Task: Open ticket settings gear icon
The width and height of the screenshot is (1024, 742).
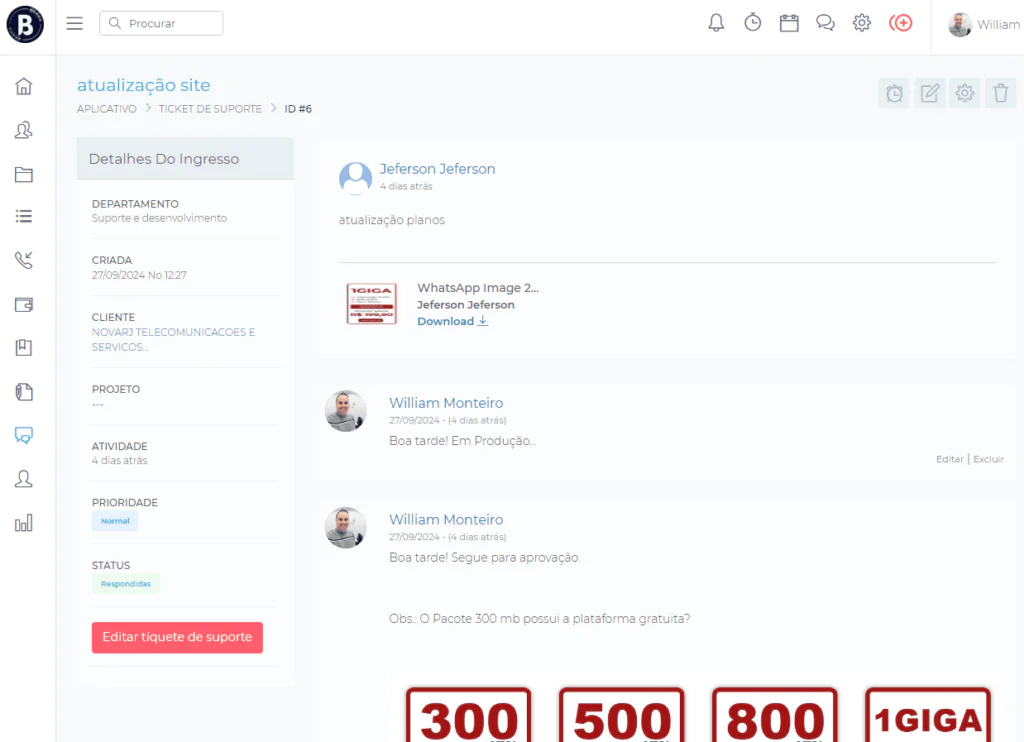Action: (965, 93)
